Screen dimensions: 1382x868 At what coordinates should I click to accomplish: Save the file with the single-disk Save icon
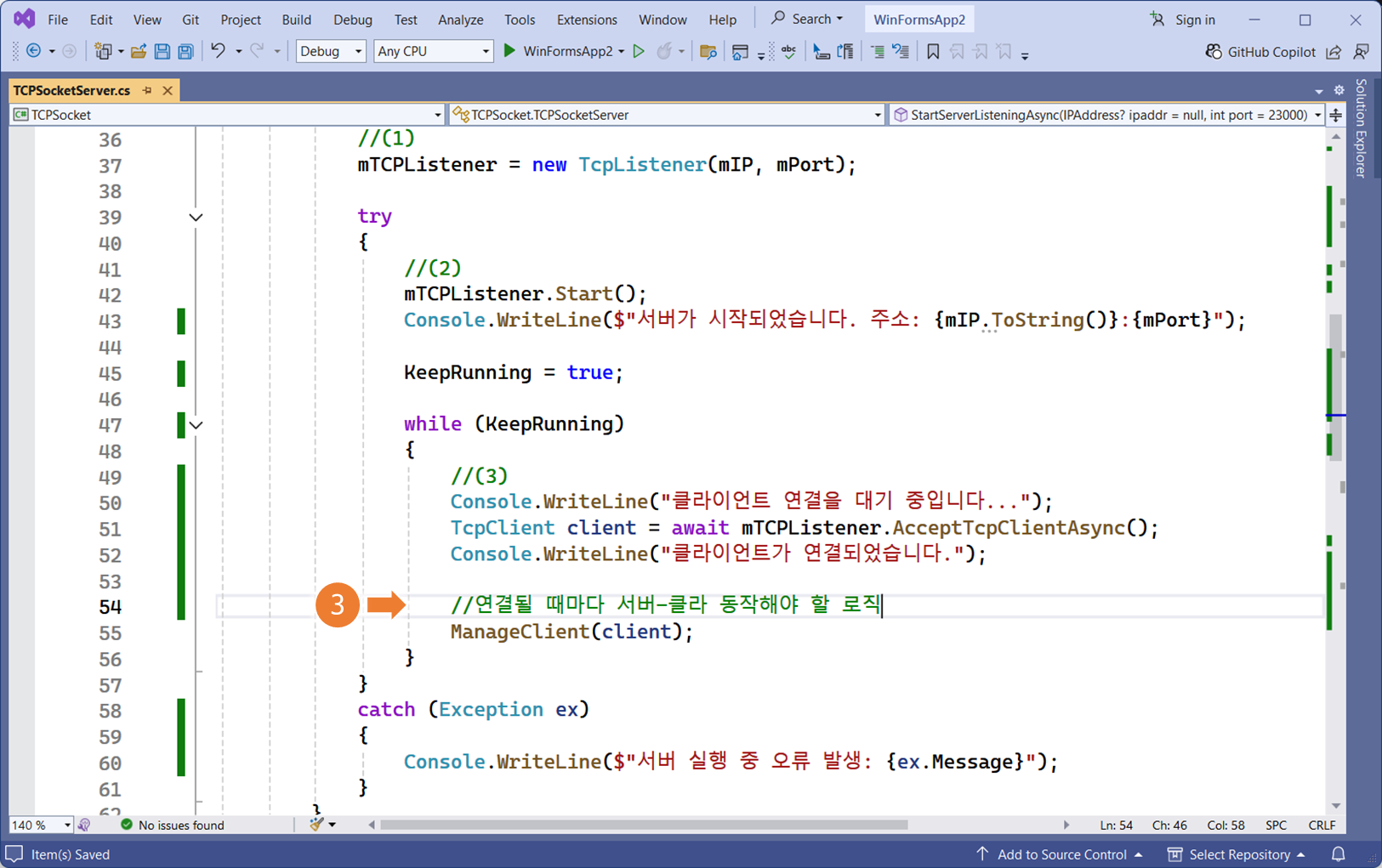[x=162, y=51]
